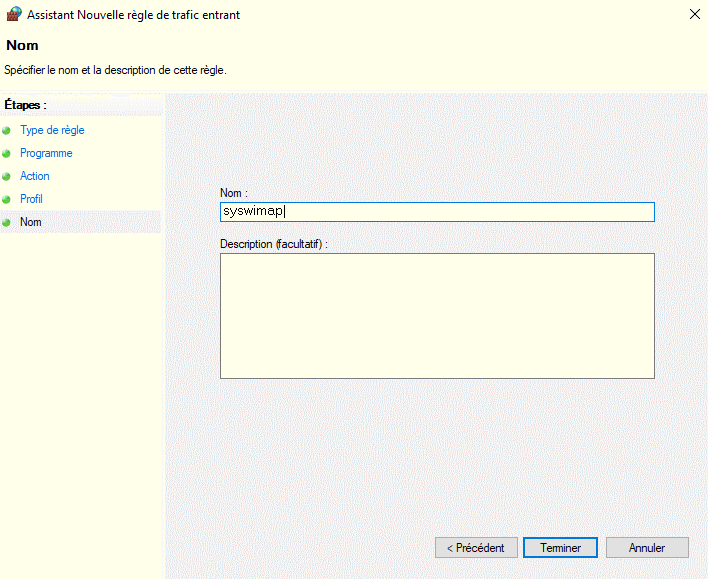The image size is (708, 579).
Task: Click the Étapes header in sidebar
Action: point(25,105)
